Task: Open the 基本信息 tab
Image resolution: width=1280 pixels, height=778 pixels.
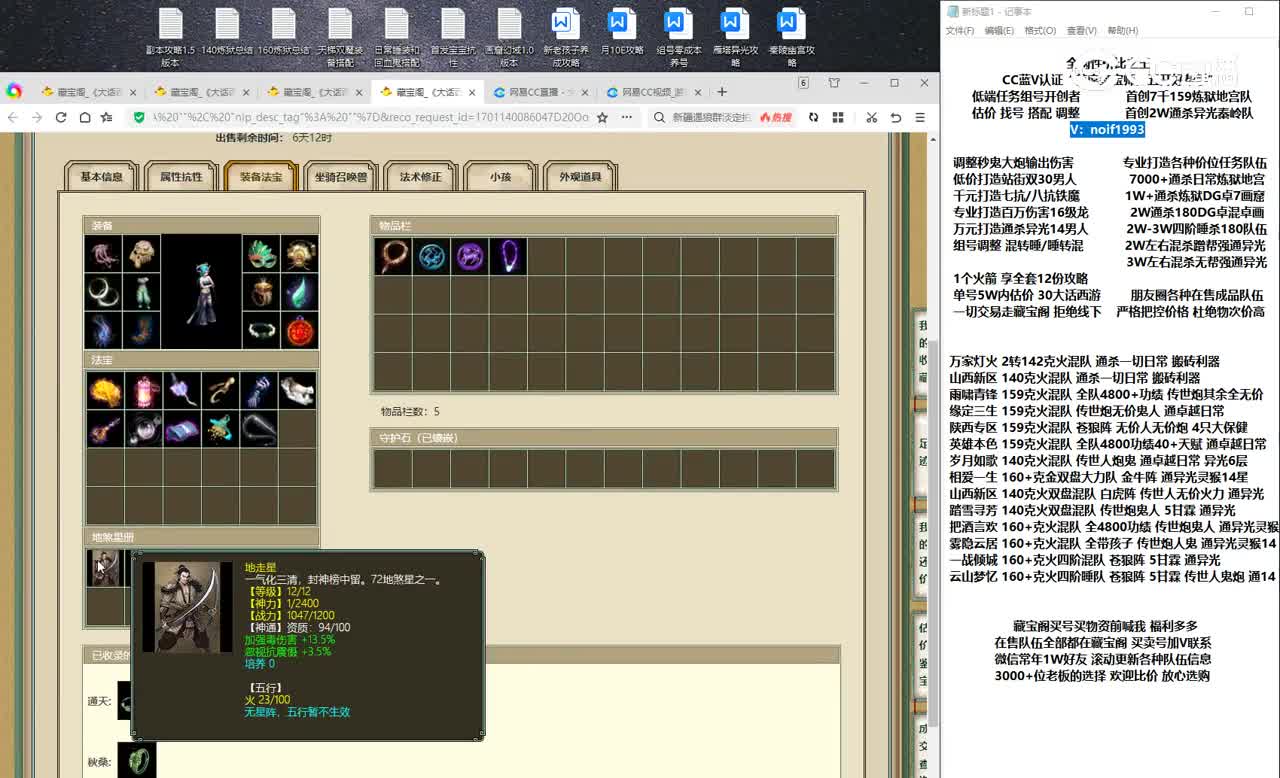Action: point(101,177)
